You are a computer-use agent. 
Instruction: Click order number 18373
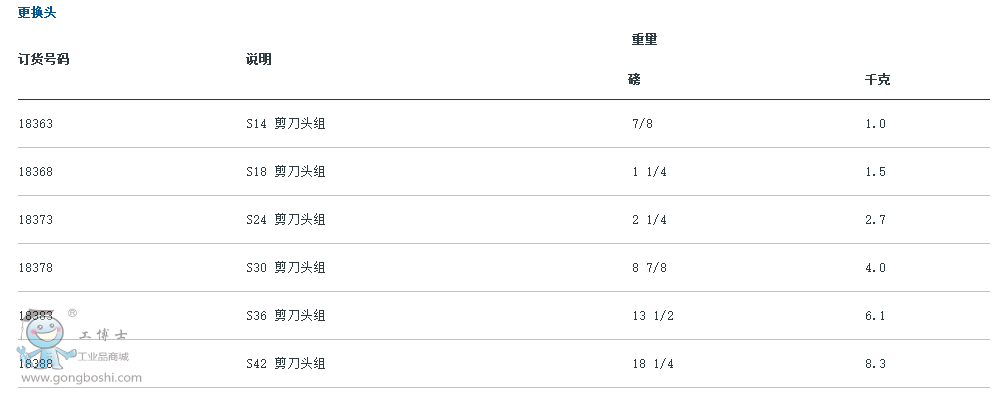35,220
